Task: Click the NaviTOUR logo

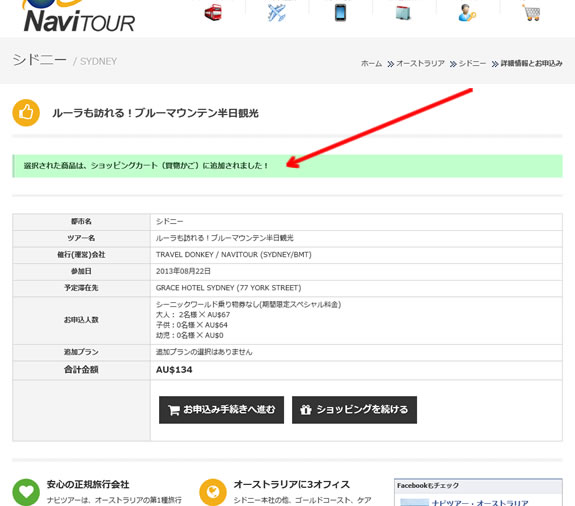Action: pos(79,16)
